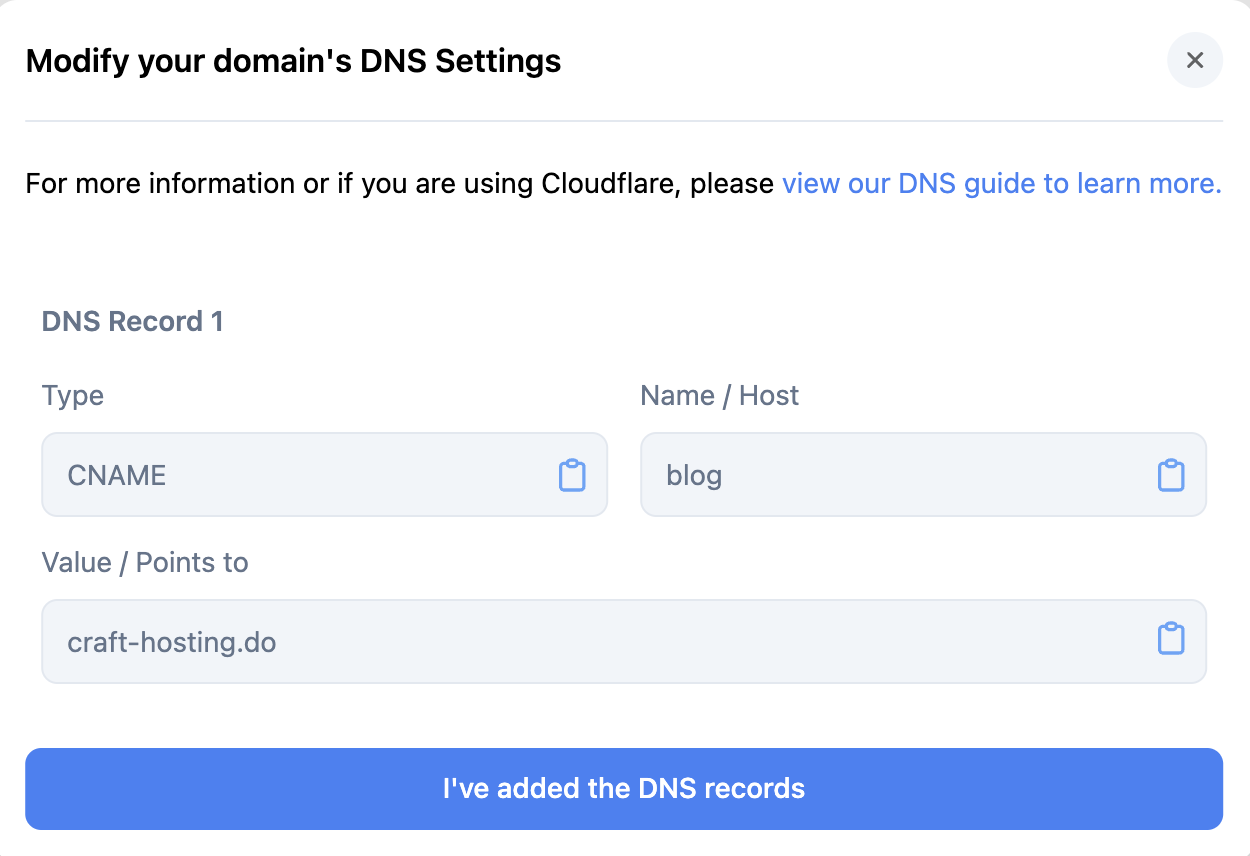This screenshot has height=856, width=1250.
Task: Select the Name / Host field showing blog
Action: [x=900, y=475]
